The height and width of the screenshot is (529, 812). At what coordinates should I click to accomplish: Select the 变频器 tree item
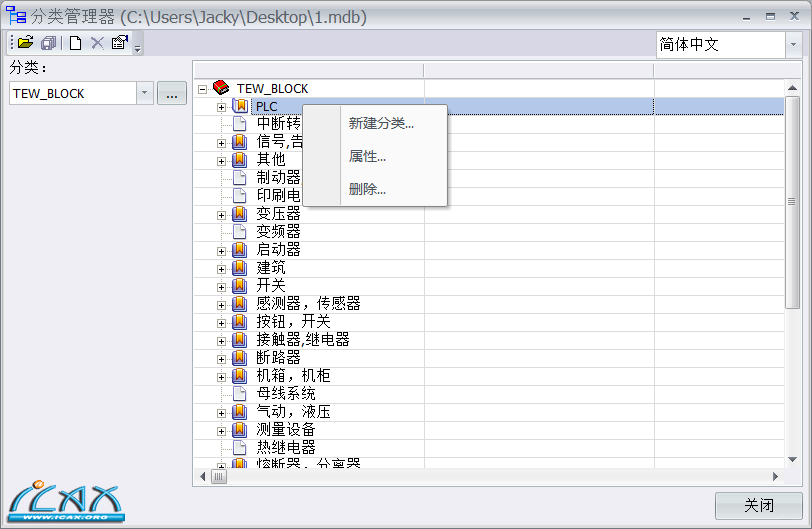pos(278,231)
